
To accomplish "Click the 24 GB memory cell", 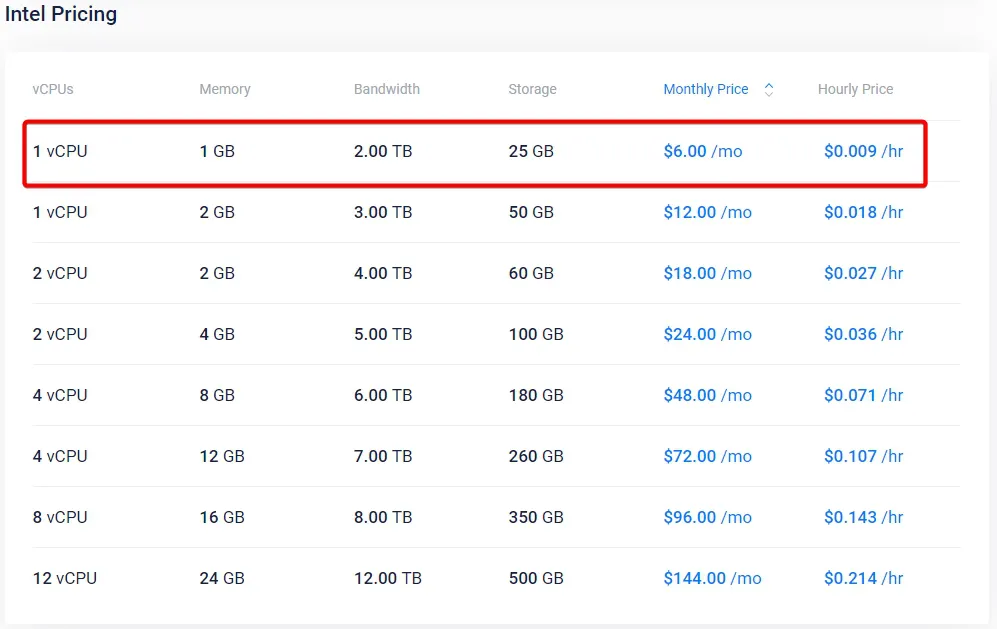I will [x=222, y=579].
